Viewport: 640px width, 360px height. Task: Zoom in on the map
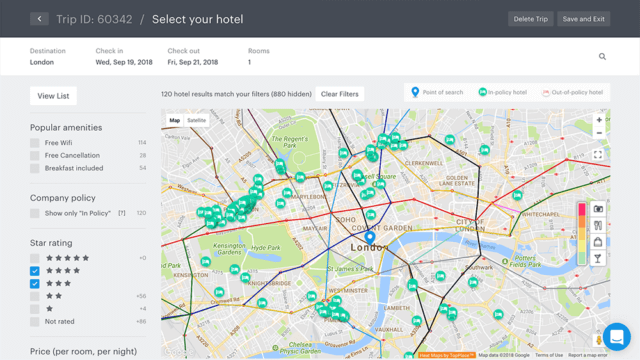(599, 120)
